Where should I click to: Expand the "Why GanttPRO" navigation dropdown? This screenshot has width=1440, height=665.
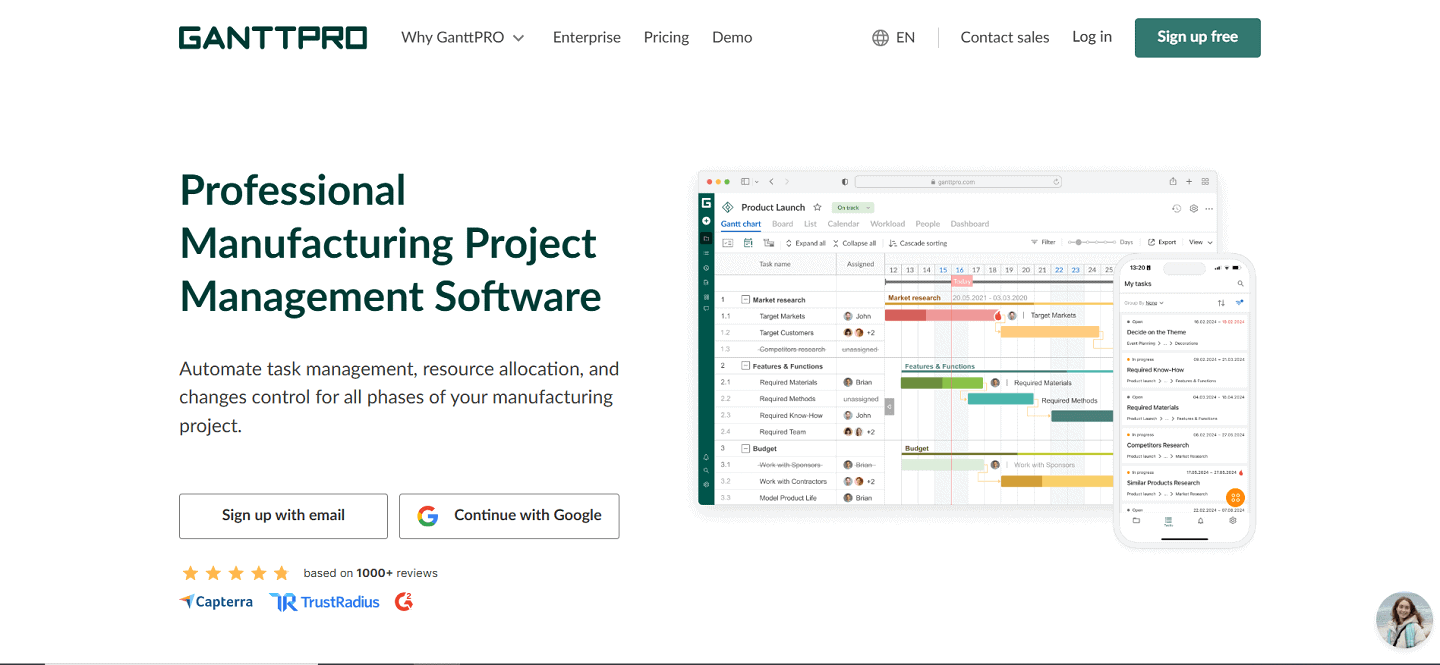(x=462, y=37)
